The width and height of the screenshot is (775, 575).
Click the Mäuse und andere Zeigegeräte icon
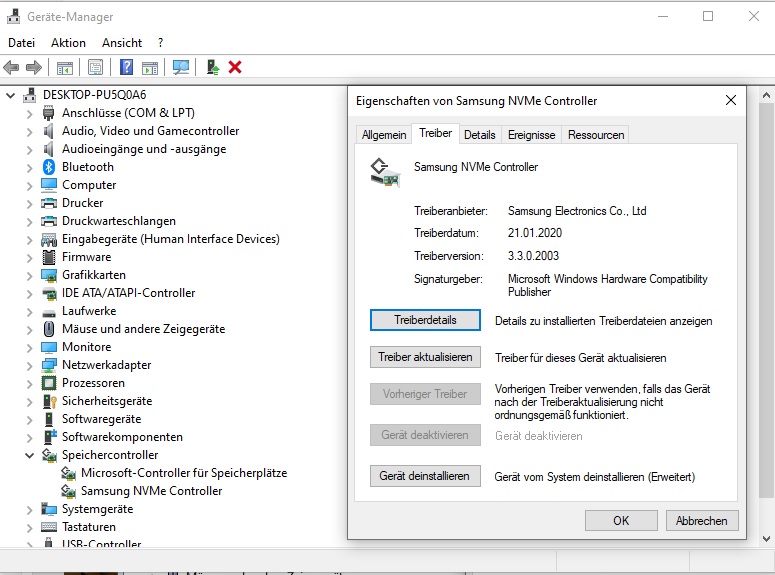[x=49, y=329]
